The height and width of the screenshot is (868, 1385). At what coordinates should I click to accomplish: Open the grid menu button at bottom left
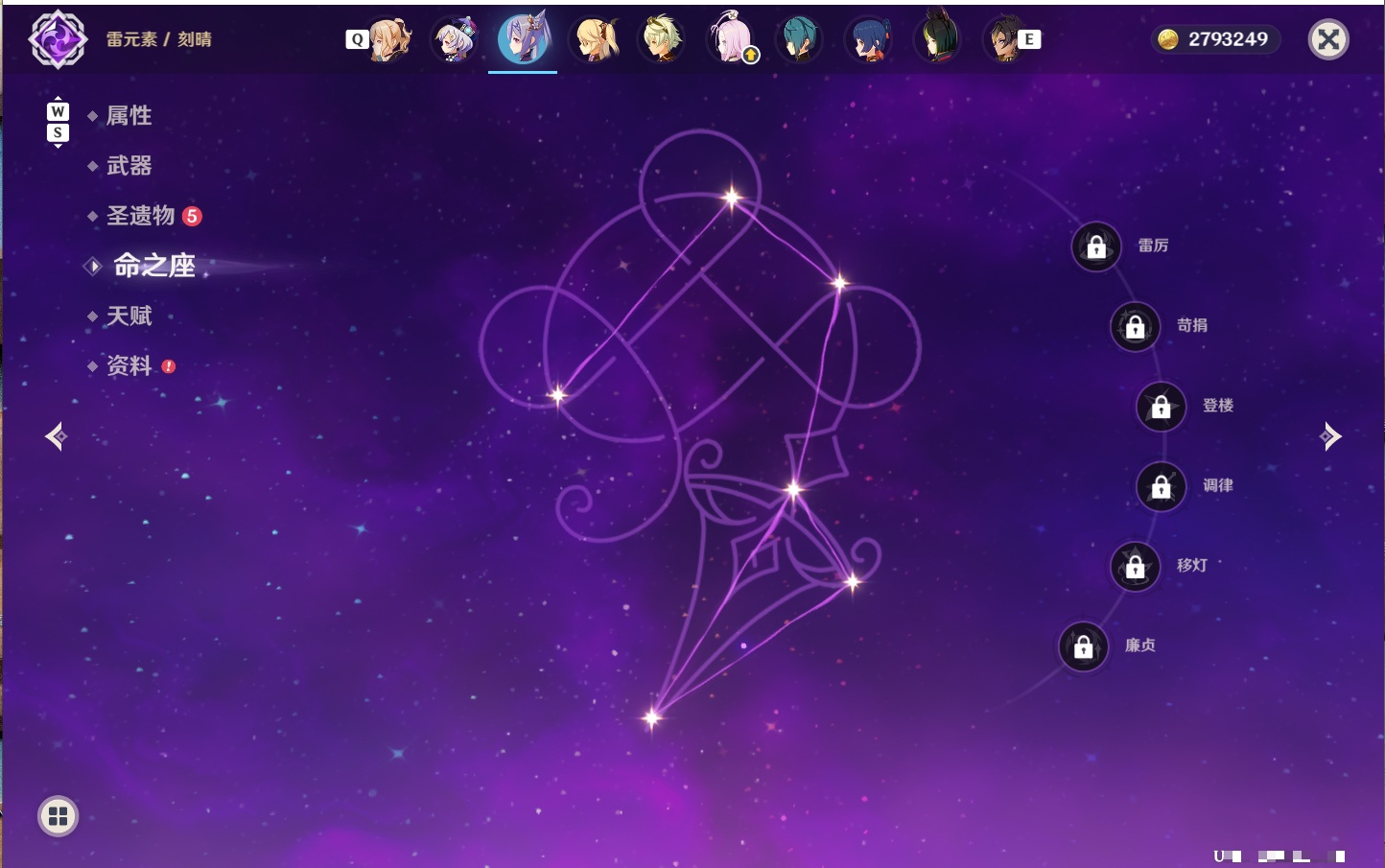58,816
